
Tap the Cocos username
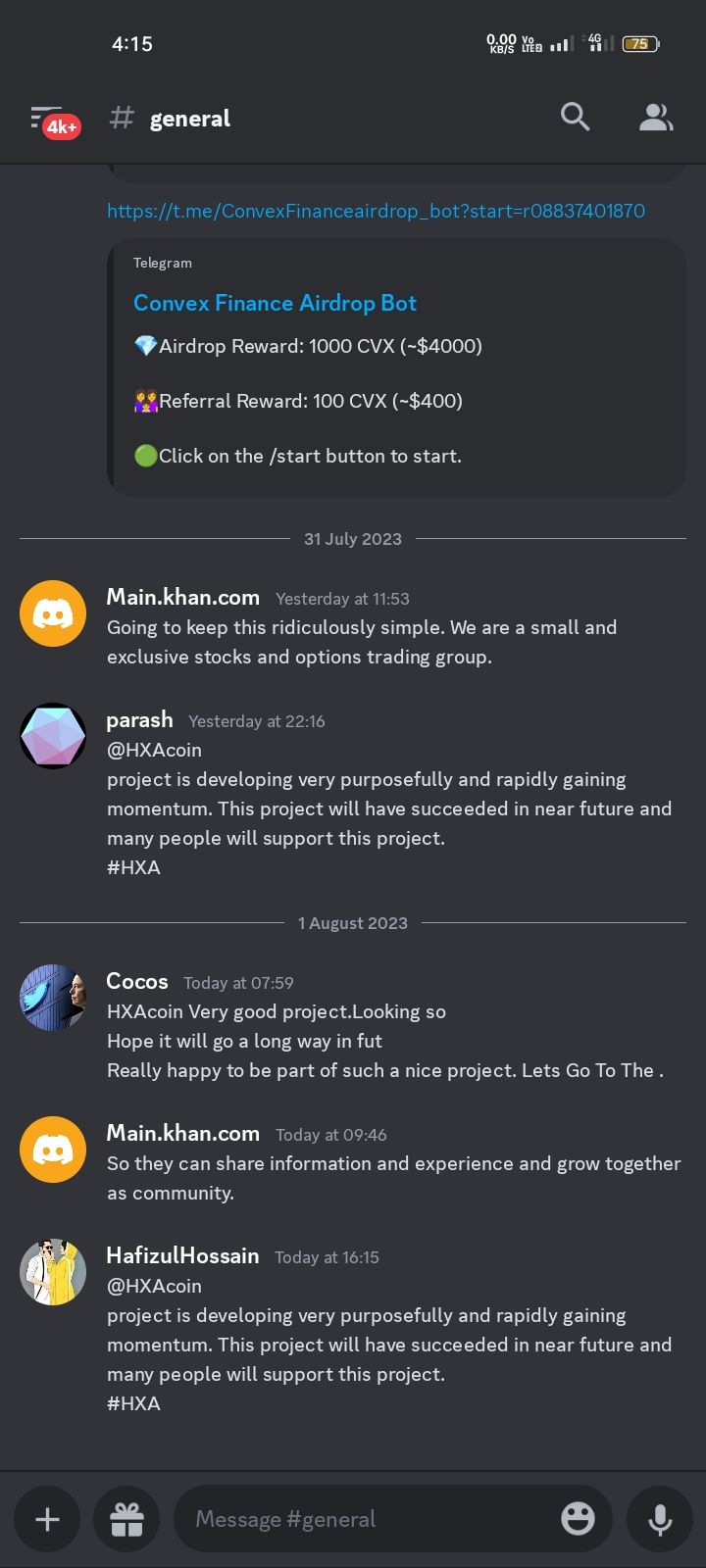tap(137, 982)
